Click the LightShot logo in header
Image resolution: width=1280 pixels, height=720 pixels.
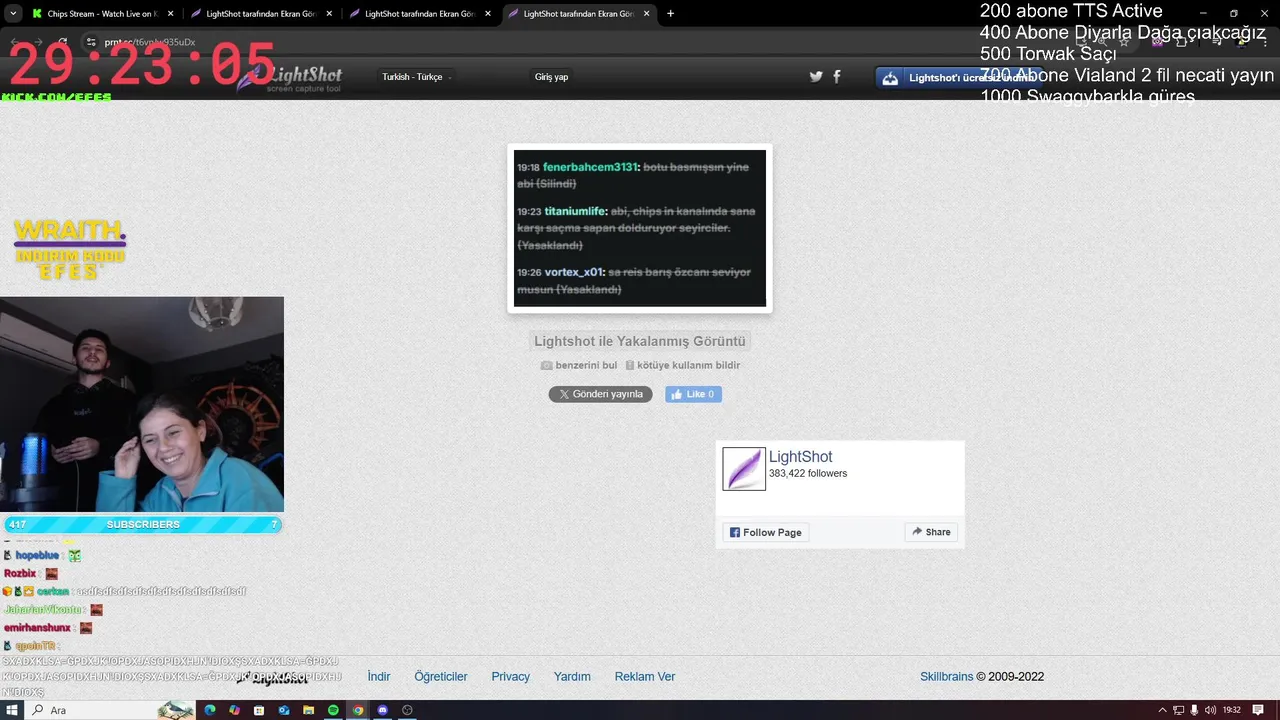(x=290, y=78)
